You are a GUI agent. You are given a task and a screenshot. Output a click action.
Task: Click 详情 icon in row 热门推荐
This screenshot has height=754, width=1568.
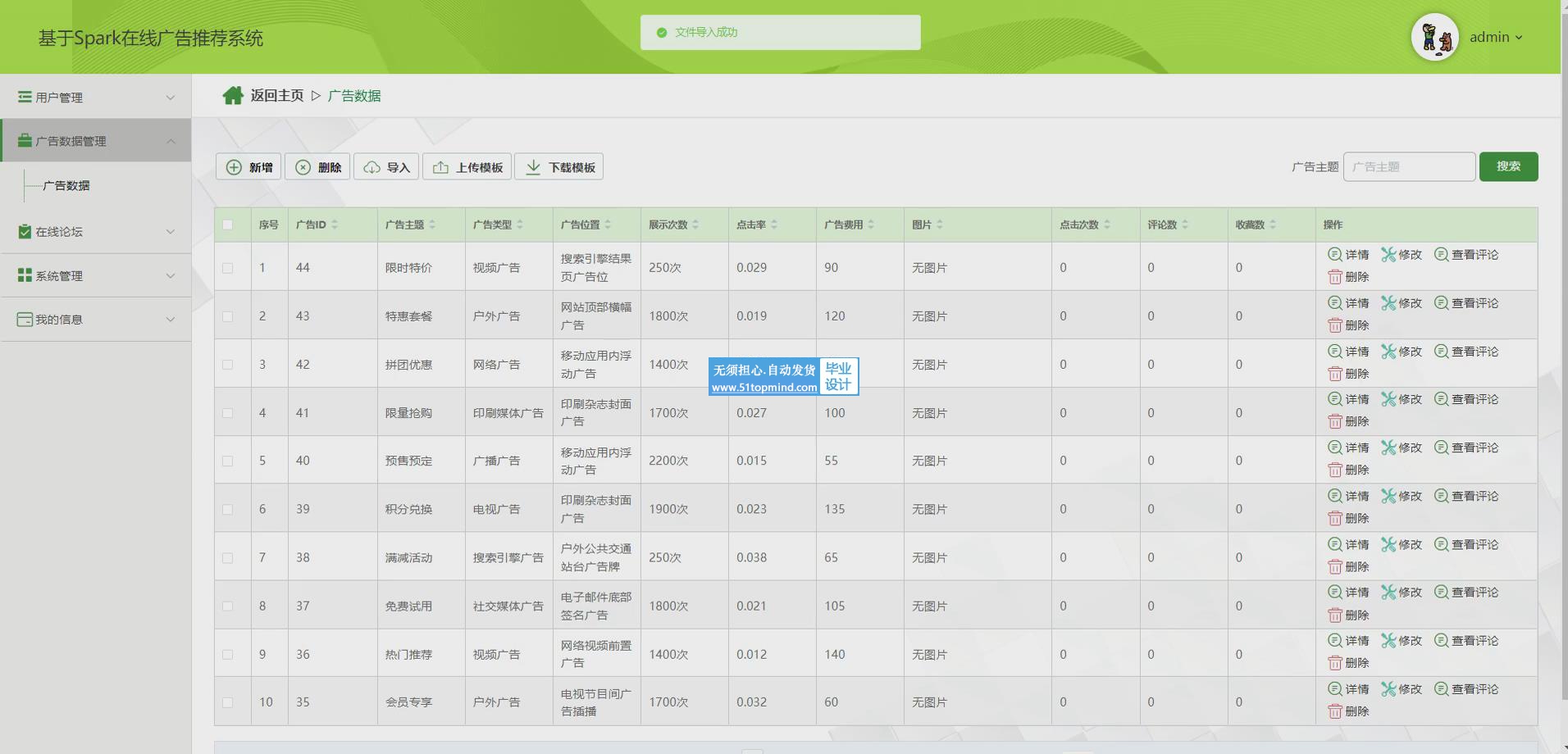point(1335,640)
